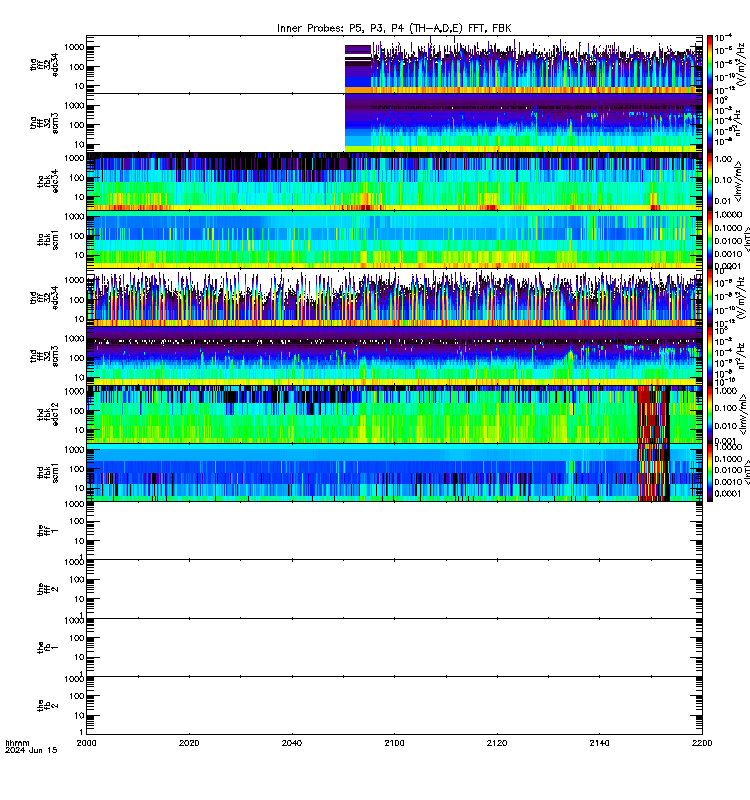Click the <|mV/m|> unit label beside tha fbk edc34

click(739, 181)
